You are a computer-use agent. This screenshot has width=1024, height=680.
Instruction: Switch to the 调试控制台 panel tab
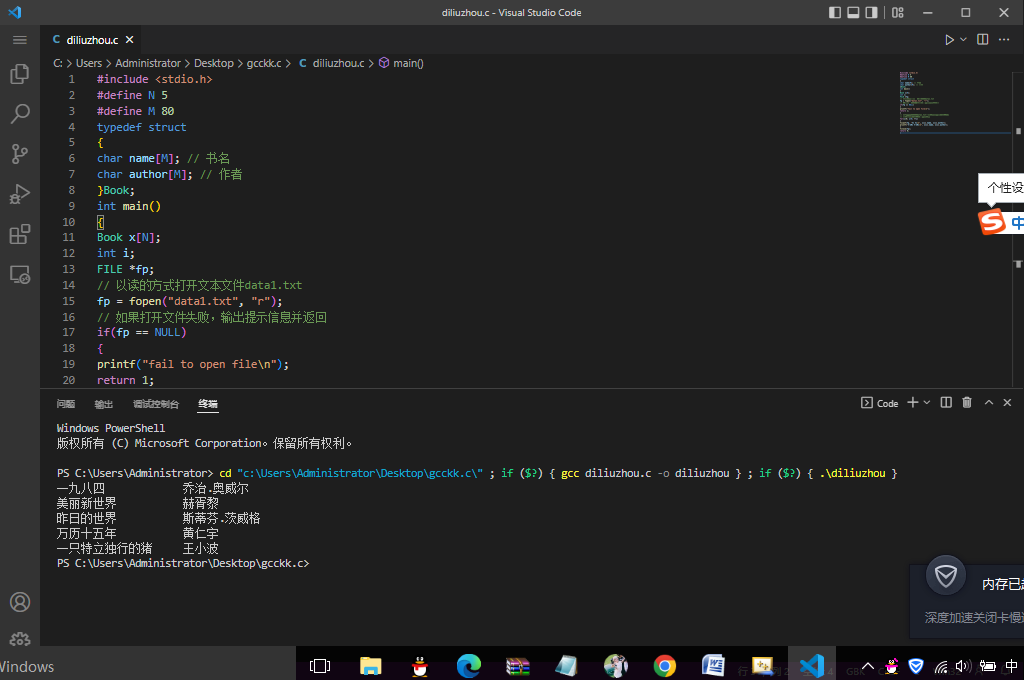coord(155,404)
